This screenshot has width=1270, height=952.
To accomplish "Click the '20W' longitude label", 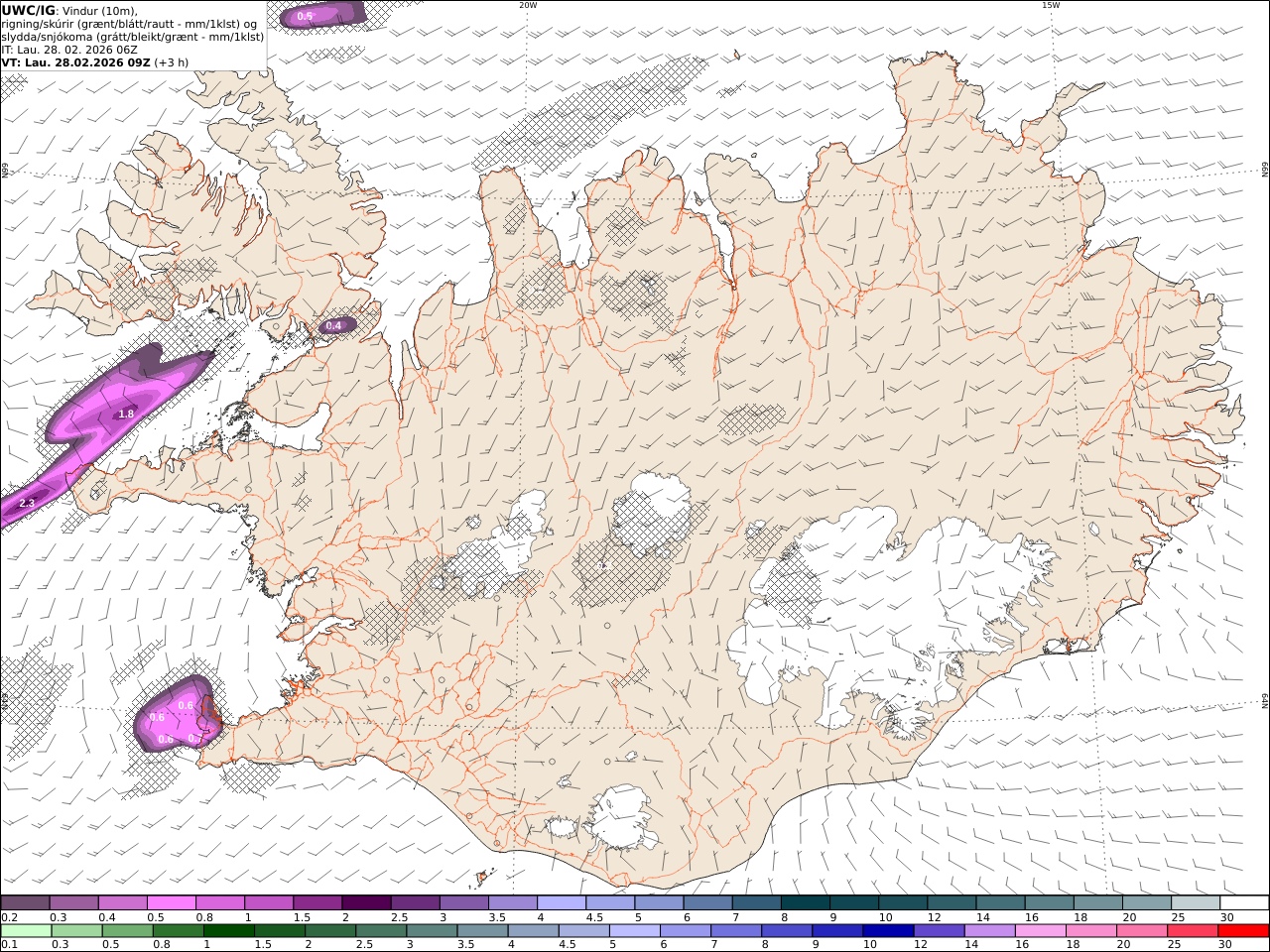I will click(x=528, y=5).
